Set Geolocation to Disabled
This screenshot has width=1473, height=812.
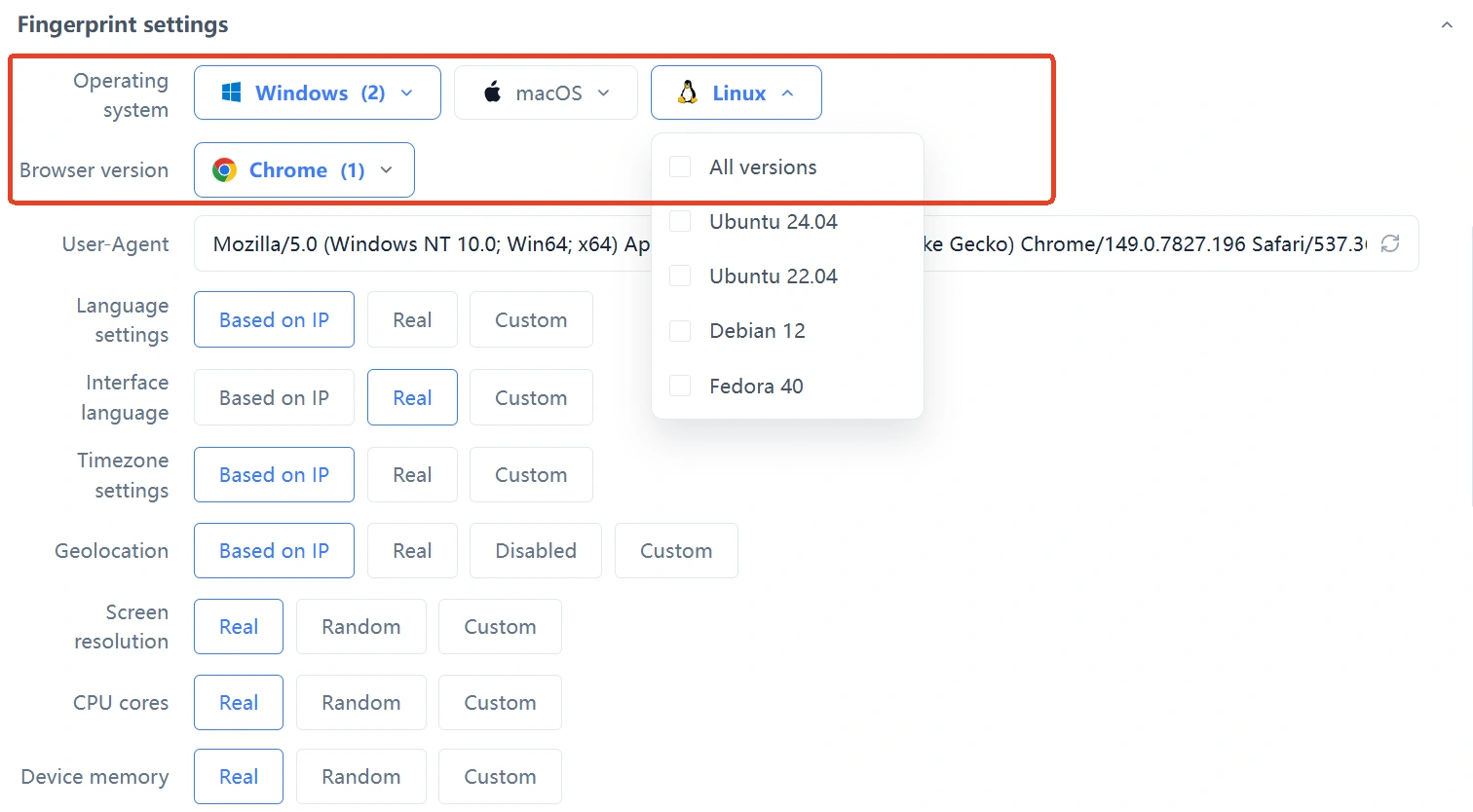tap(536, 550)
